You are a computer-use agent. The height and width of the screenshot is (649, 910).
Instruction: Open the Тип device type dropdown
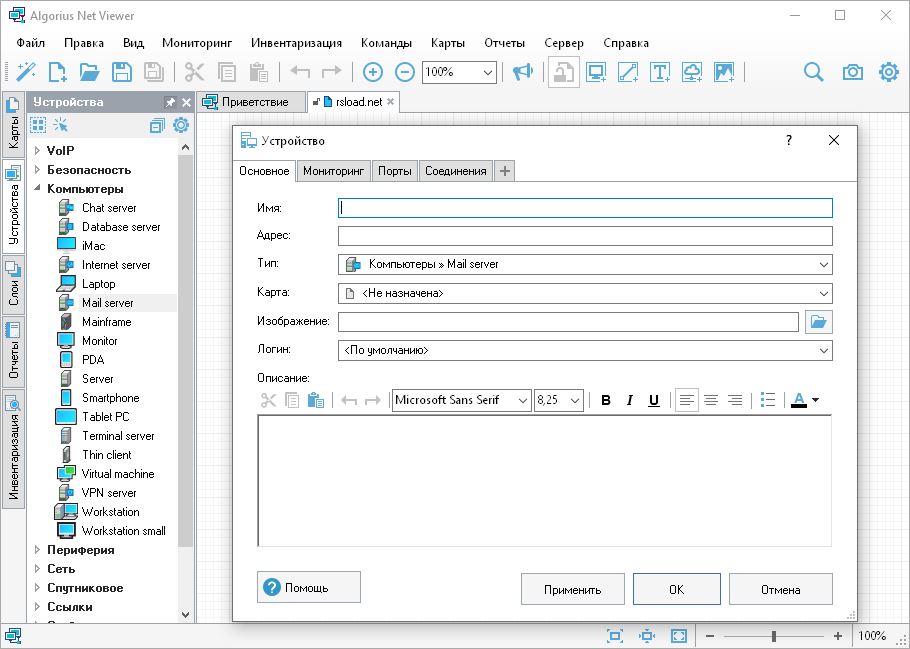pos(585,265)
